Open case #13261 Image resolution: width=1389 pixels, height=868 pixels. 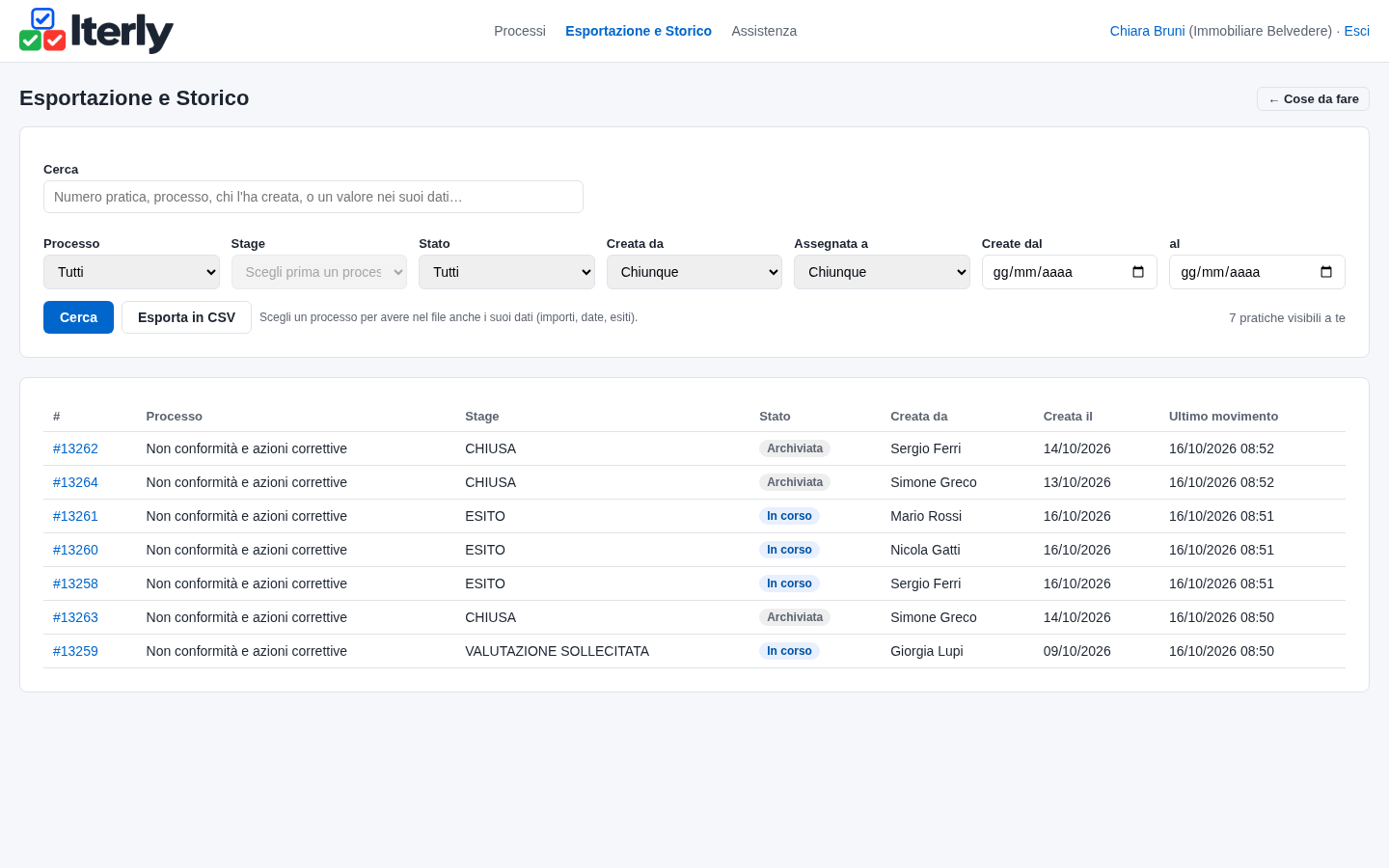point(75,516)
